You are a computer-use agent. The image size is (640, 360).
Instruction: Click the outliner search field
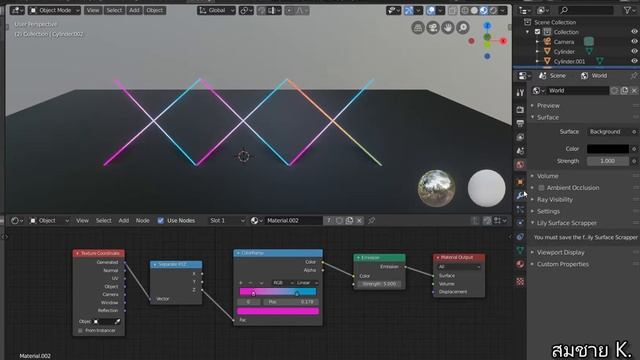[585, 10]
